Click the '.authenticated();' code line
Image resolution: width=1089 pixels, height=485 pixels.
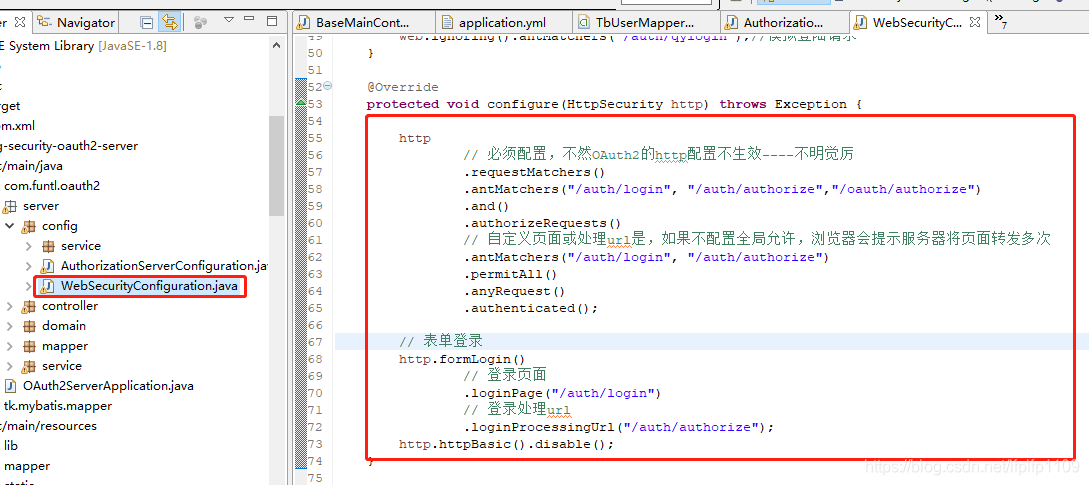(x=531, y=308)
